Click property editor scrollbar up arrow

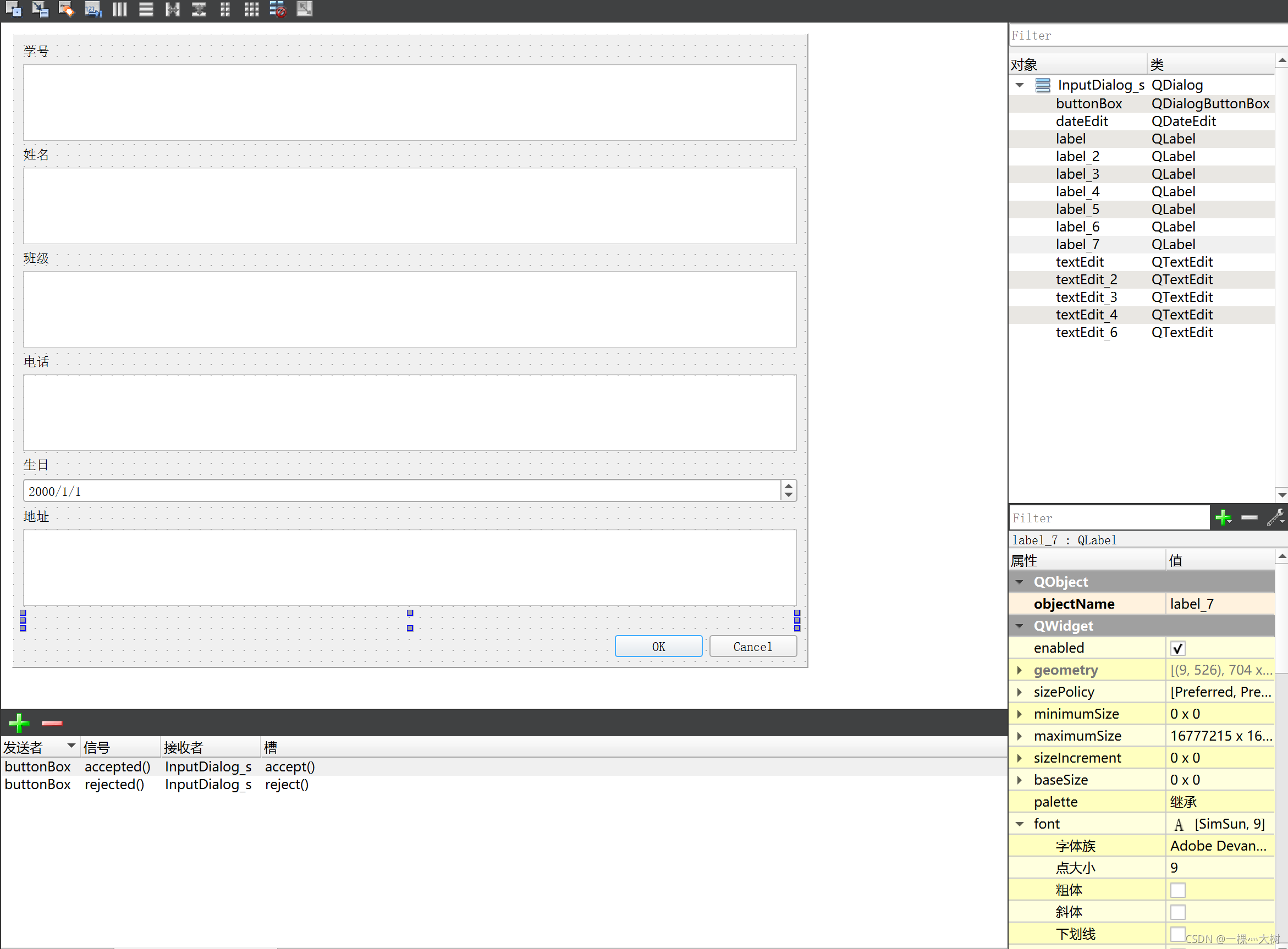click(1281, 556)
